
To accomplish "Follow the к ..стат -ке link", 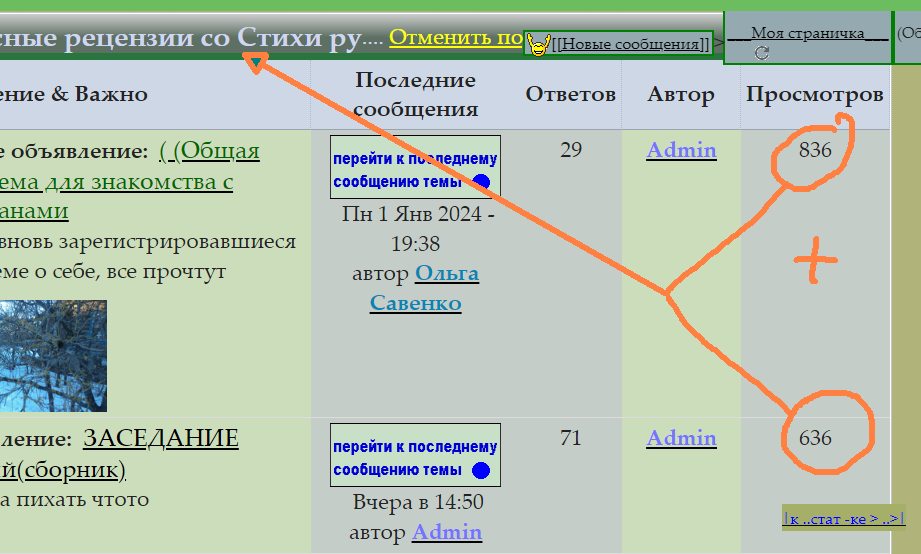I will [843, 518].
